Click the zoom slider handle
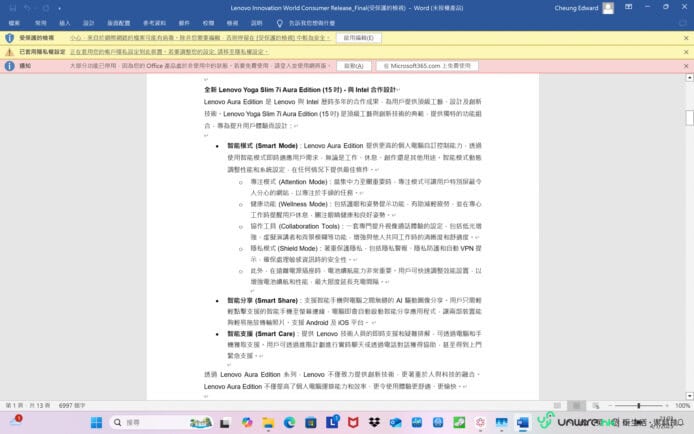 [639, 406]
